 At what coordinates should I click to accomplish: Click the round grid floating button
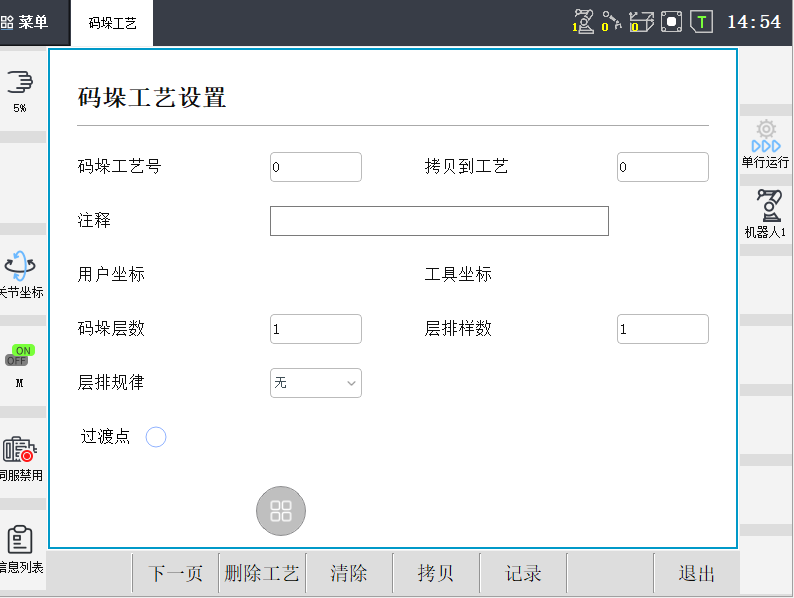click(x=281, y=511)
